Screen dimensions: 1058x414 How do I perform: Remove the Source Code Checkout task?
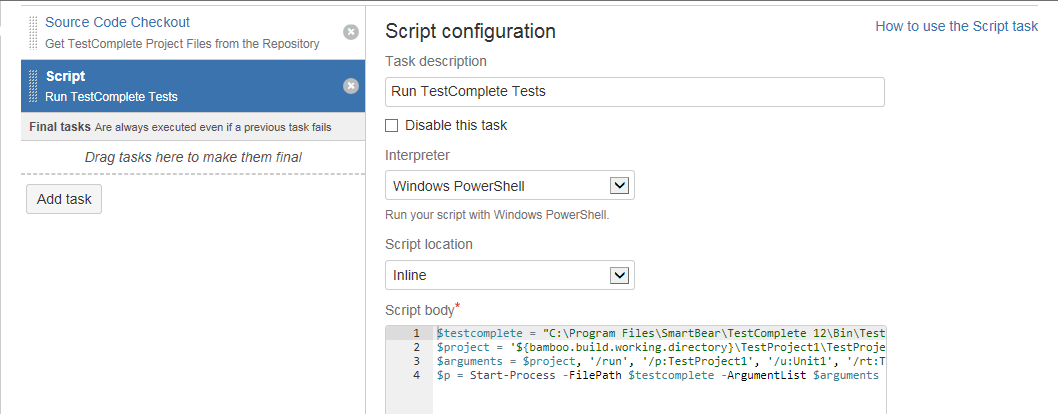click(x=351, y=32)
